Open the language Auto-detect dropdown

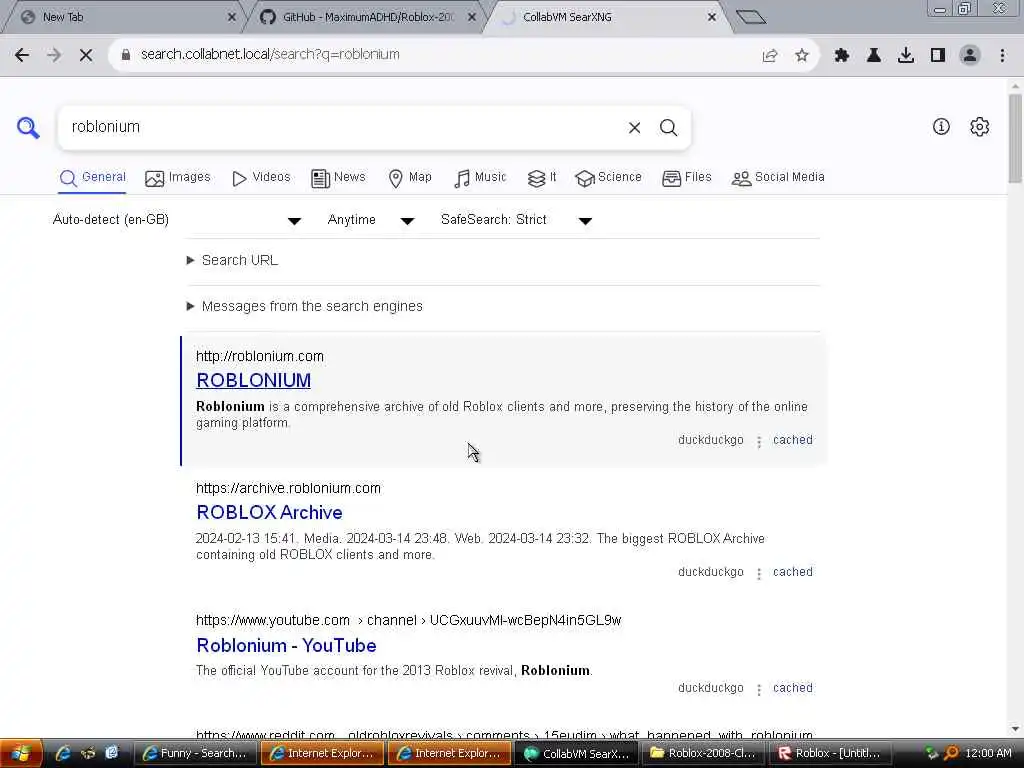tap(176, 220)
